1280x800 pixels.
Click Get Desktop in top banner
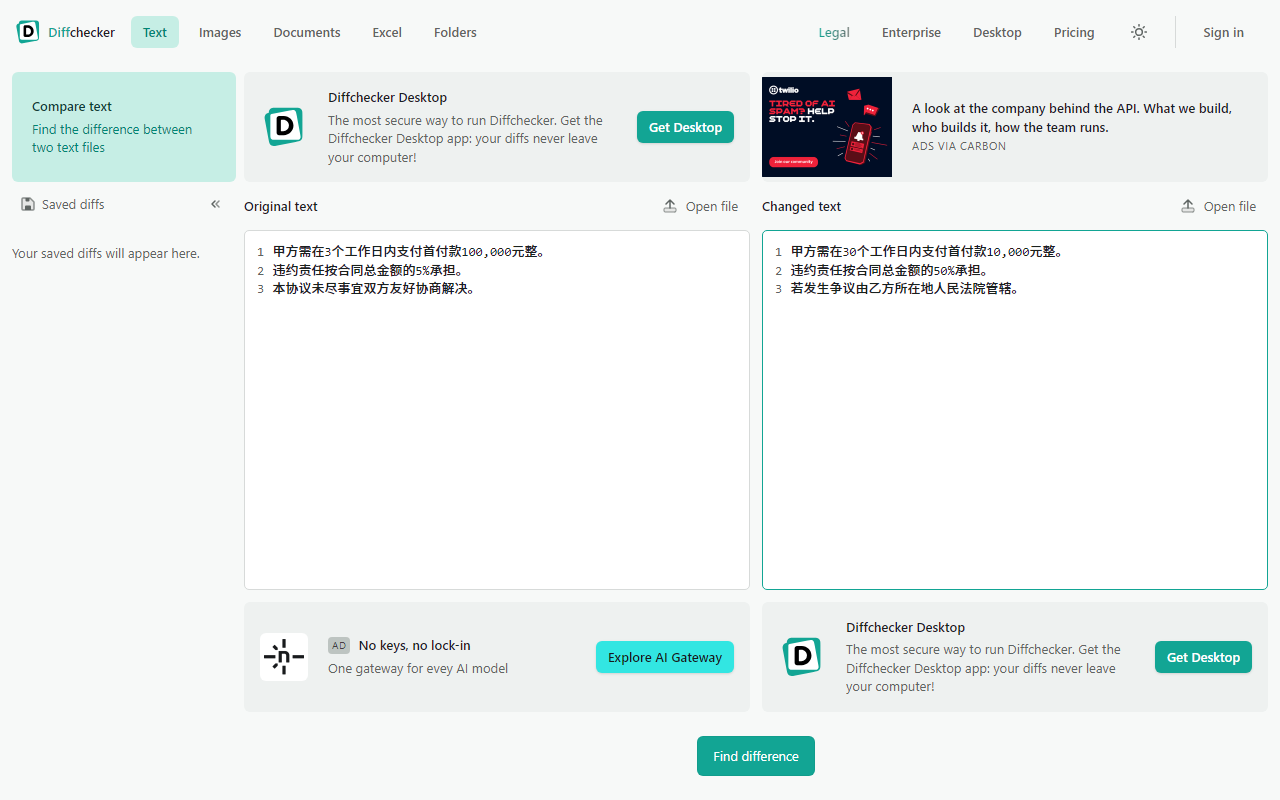tap(685, 127)
